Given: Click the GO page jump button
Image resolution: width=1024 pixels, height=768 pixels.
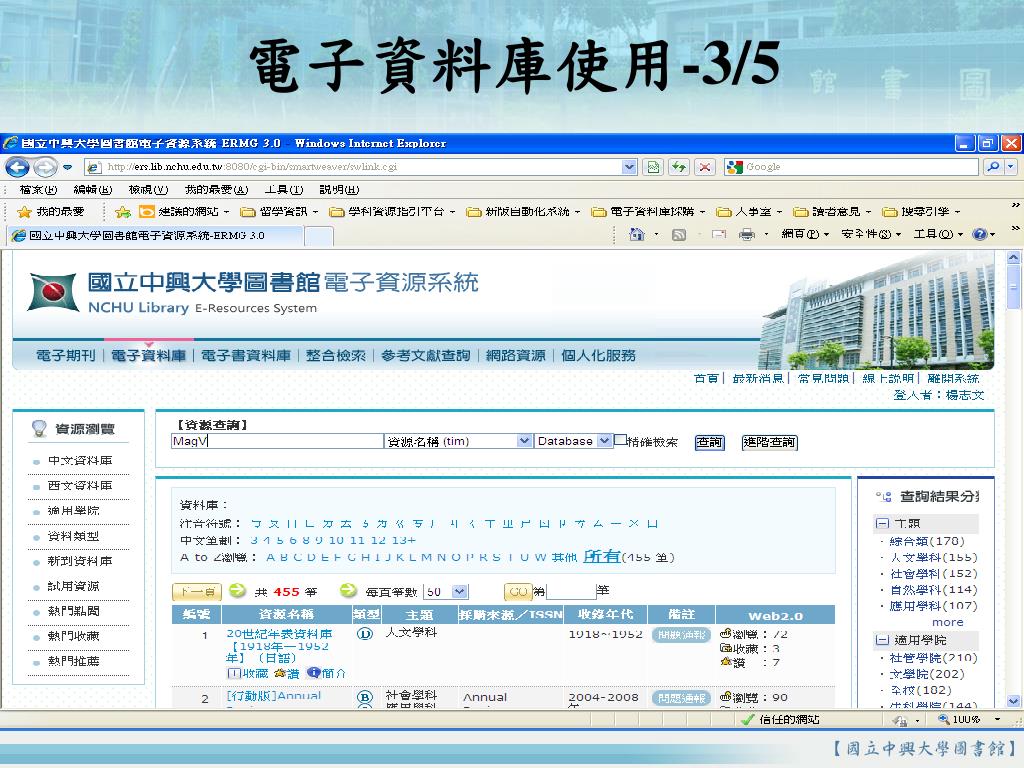Looking at the screenshot, I should pyautogui.click(x=518, y=592).
